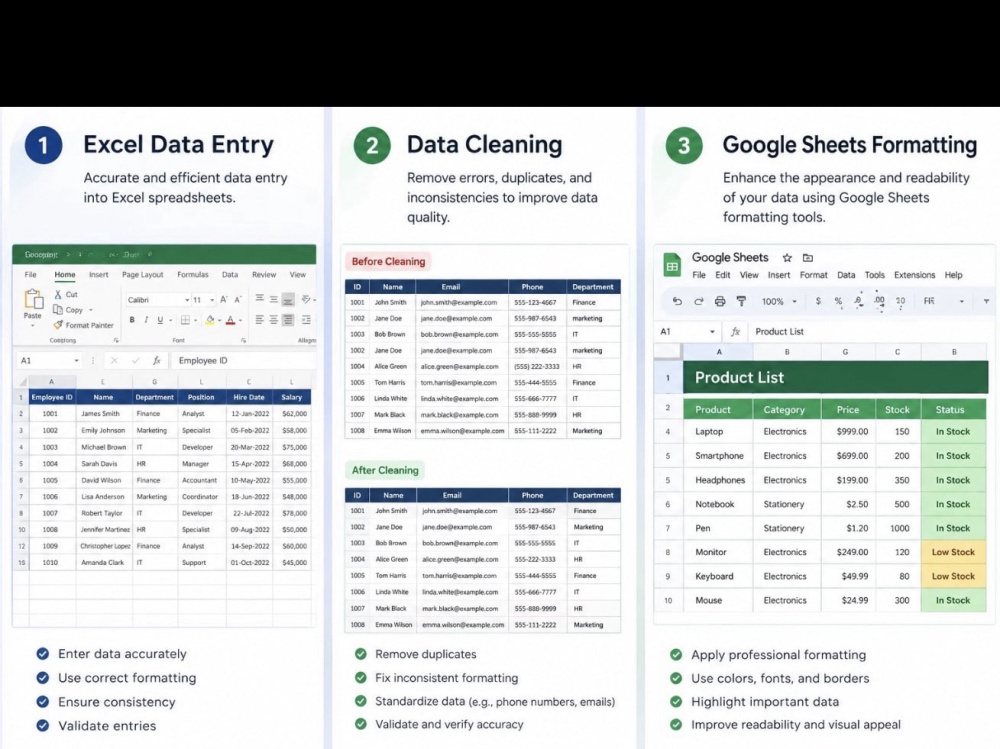Click the Sheets formula bar showing Product List
This screenshot has height=749, width=1000.
point(871,332)
